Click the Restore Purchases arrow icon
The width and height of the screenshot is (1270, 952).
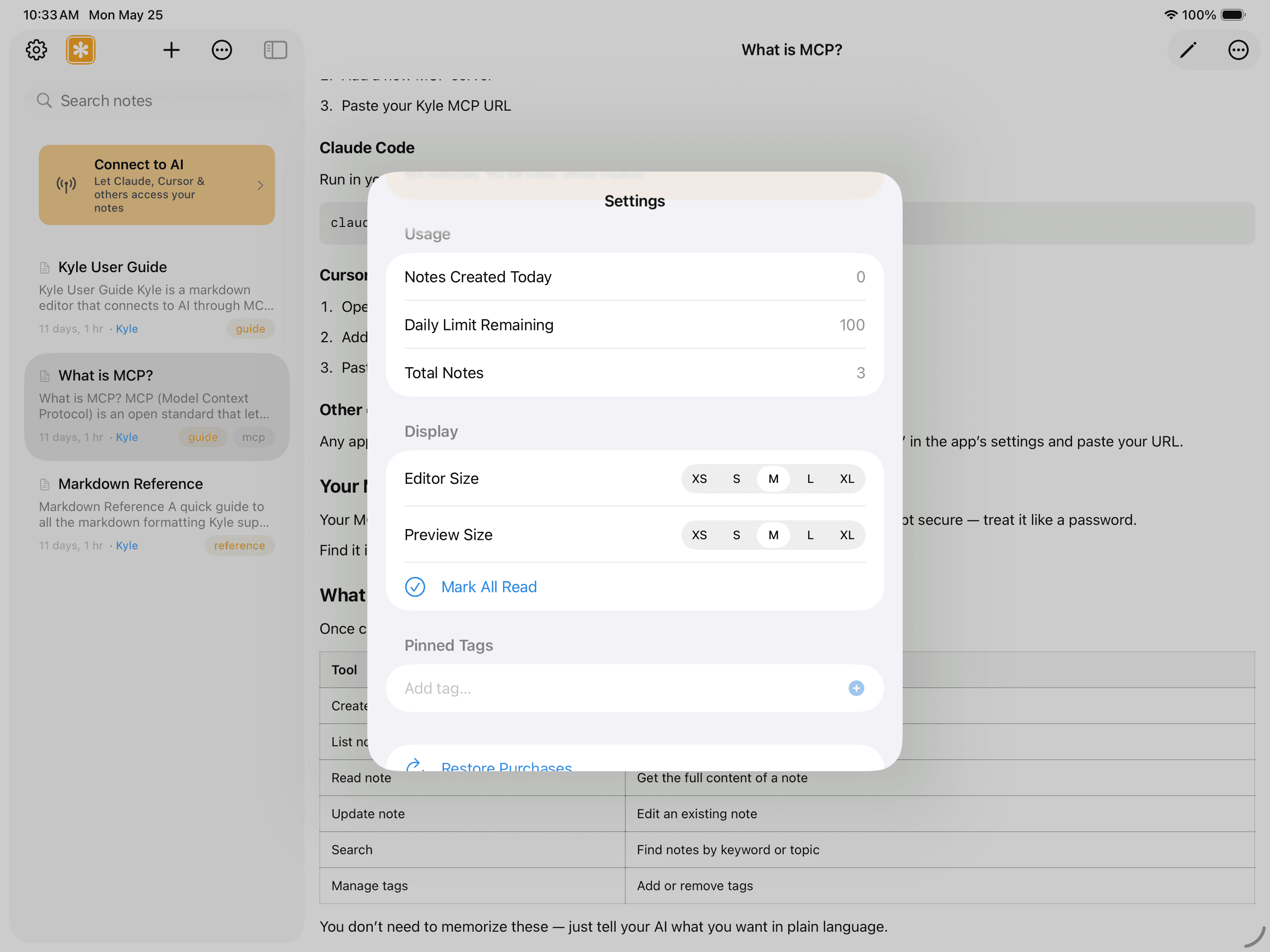[x=414, y=766]
